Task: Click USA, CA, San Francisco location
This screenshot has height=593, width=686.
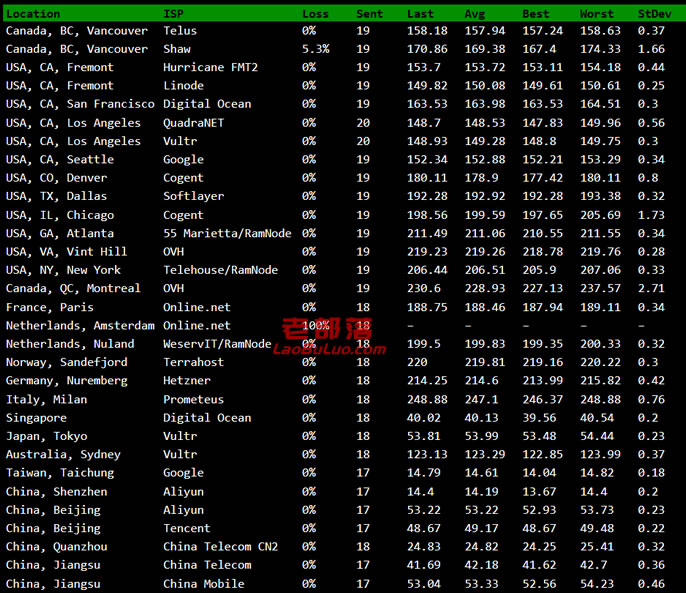Action: click(x=80, y=104)
